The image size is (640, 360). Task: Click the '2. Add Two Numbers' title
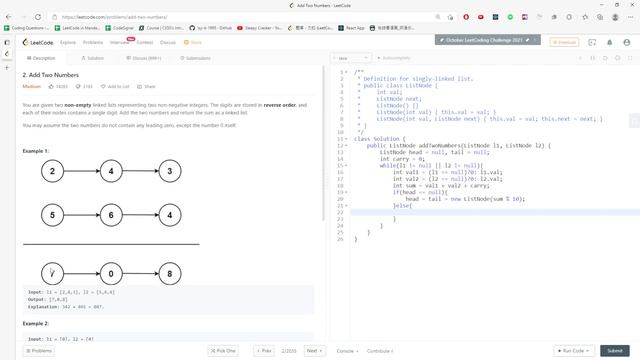pos(51,75)
